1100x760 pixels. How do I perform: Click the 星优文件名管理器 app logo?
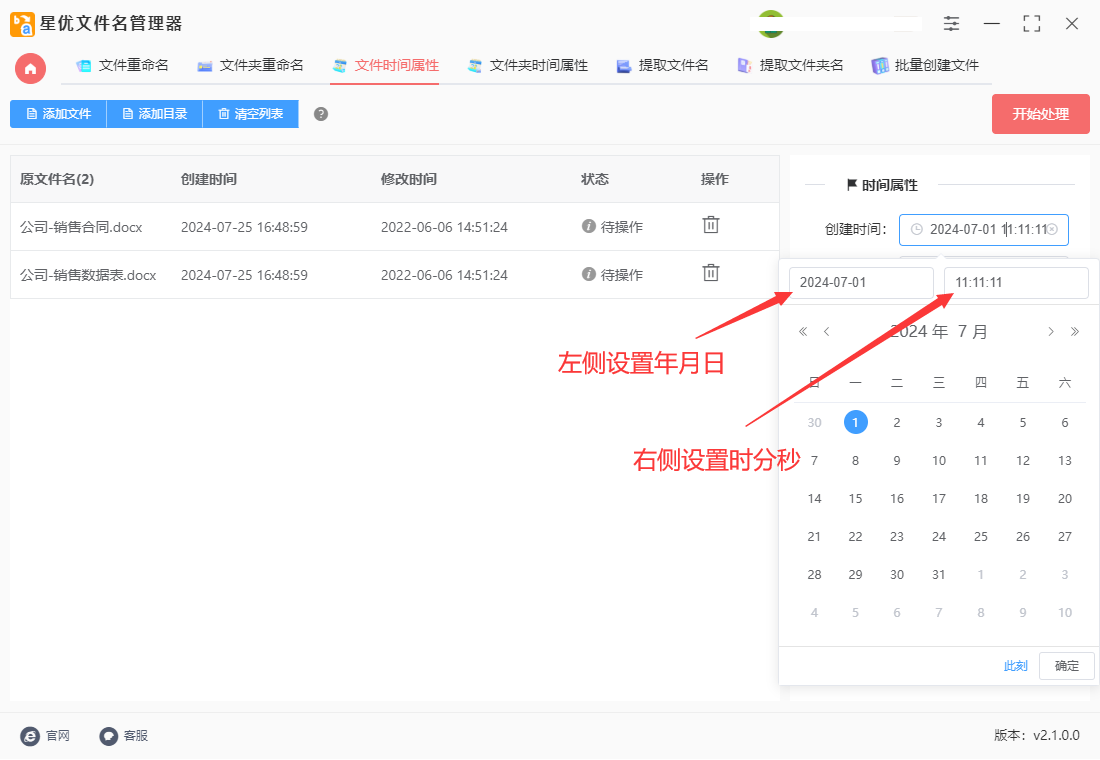[22, 24]
